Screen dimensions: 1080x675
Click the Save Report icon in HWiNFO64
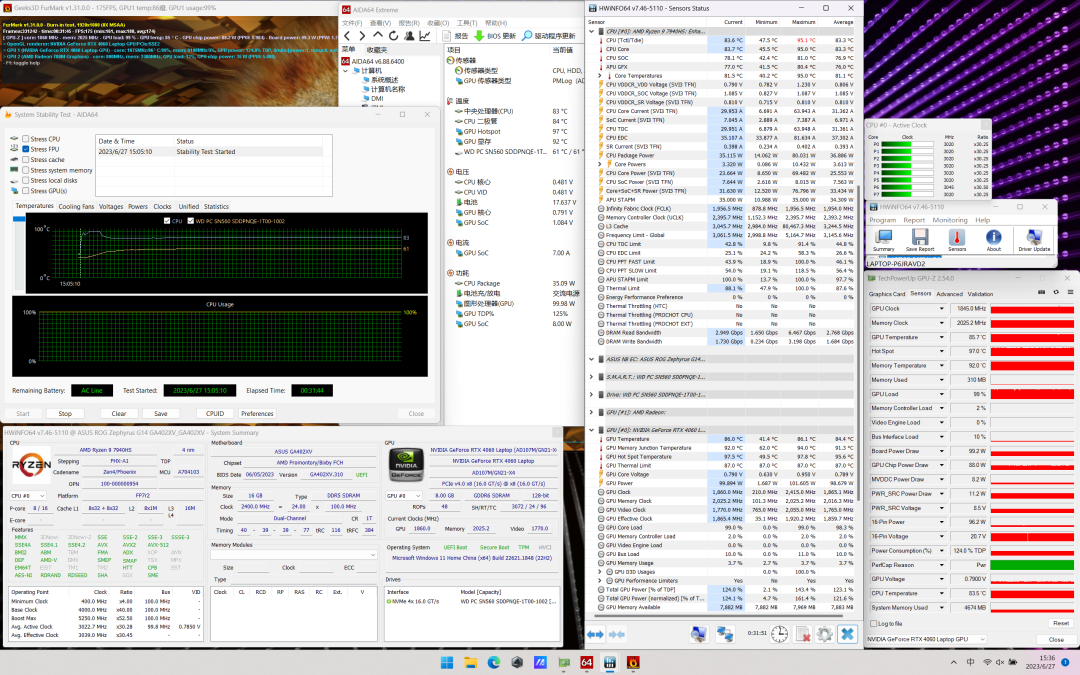(x=920, y=238)
